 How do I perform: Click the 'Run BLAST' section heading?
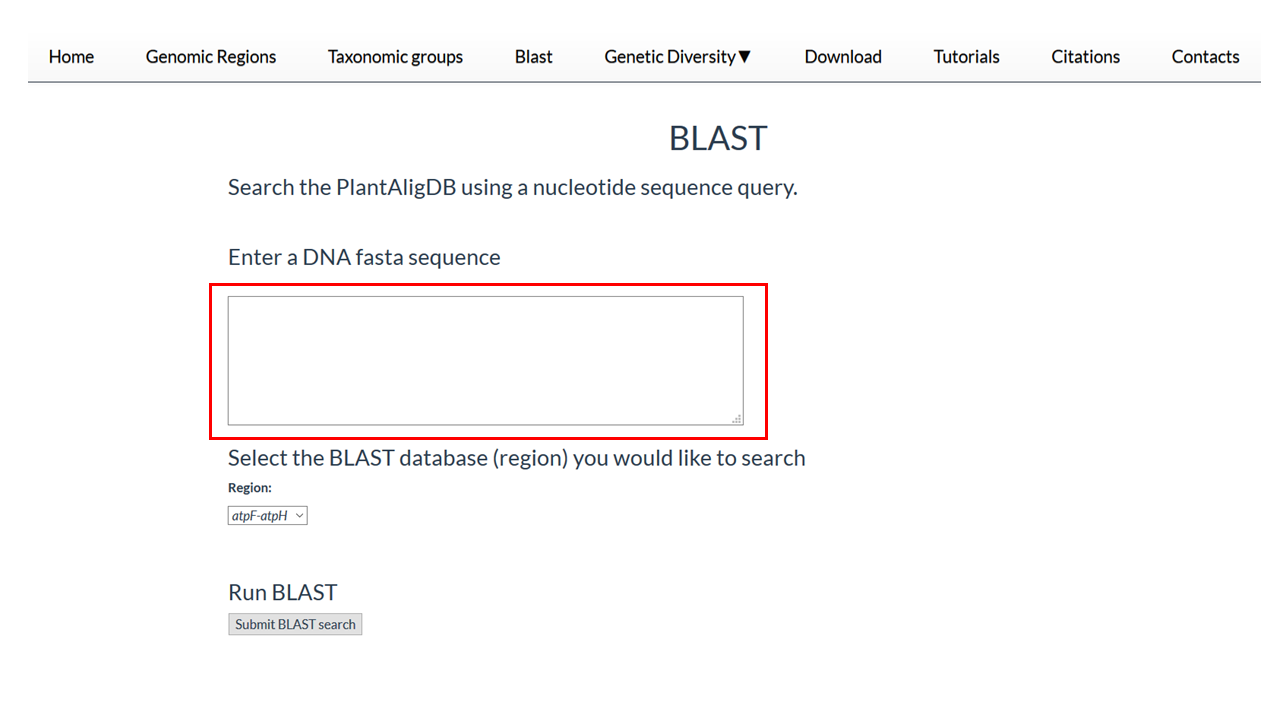point(283,592)
